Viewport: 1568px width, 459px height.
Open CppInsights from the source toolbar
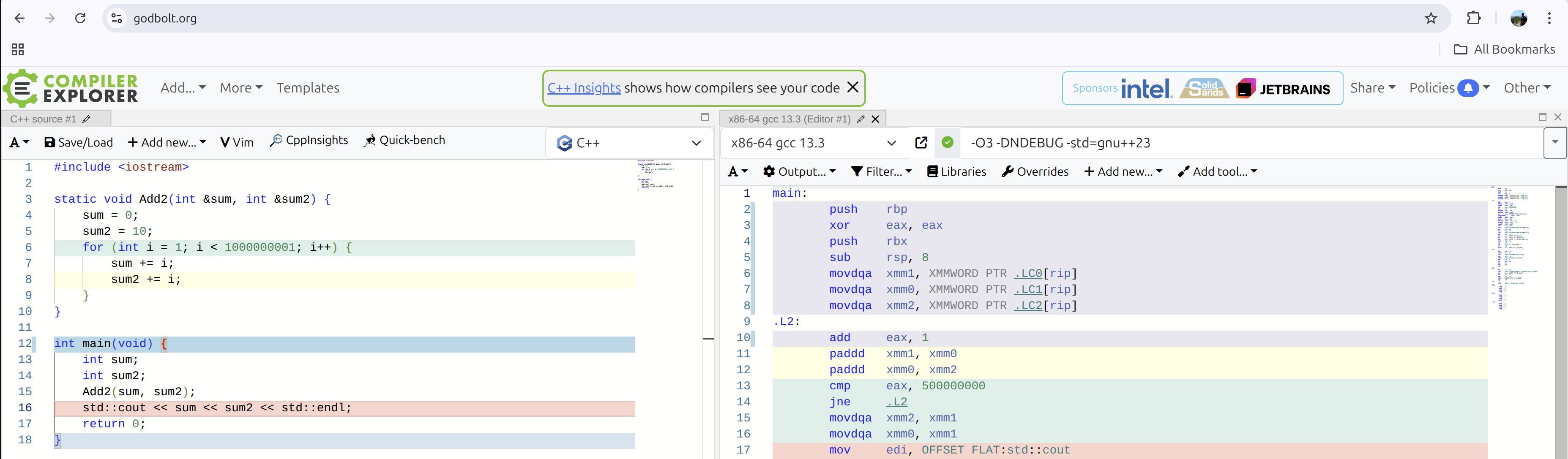pyautogui.click(x=309, y=140)
